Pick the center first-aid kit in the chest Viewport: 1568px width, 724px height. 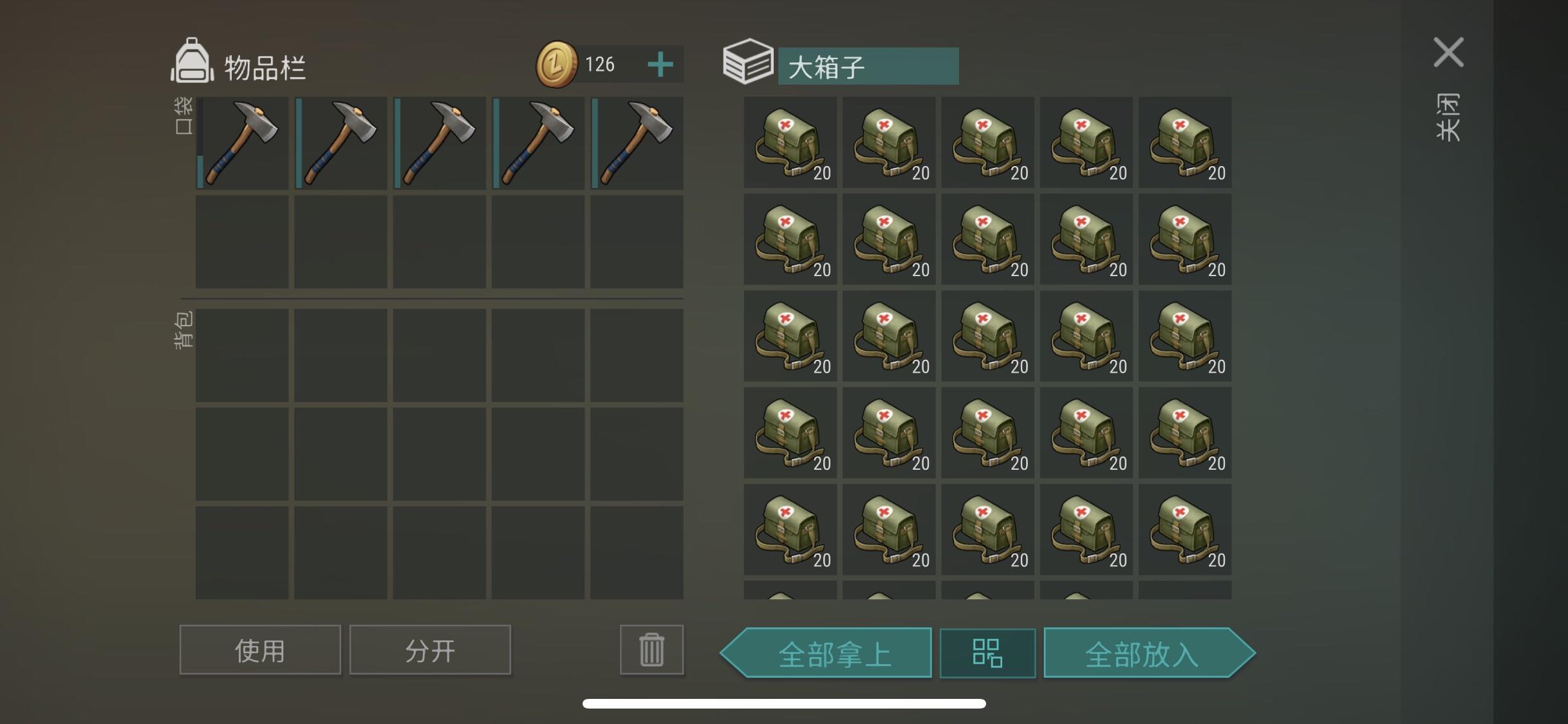click(987, 336)
